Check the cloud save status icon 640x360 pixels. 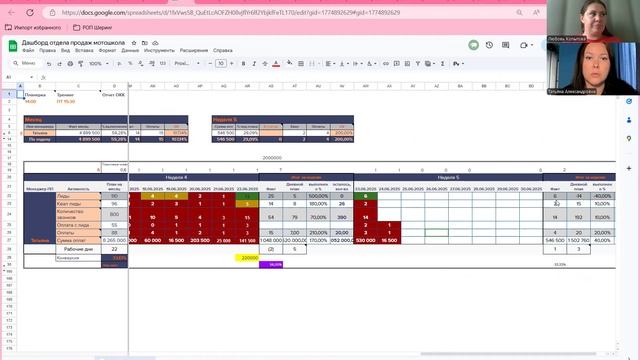[156, 43]
